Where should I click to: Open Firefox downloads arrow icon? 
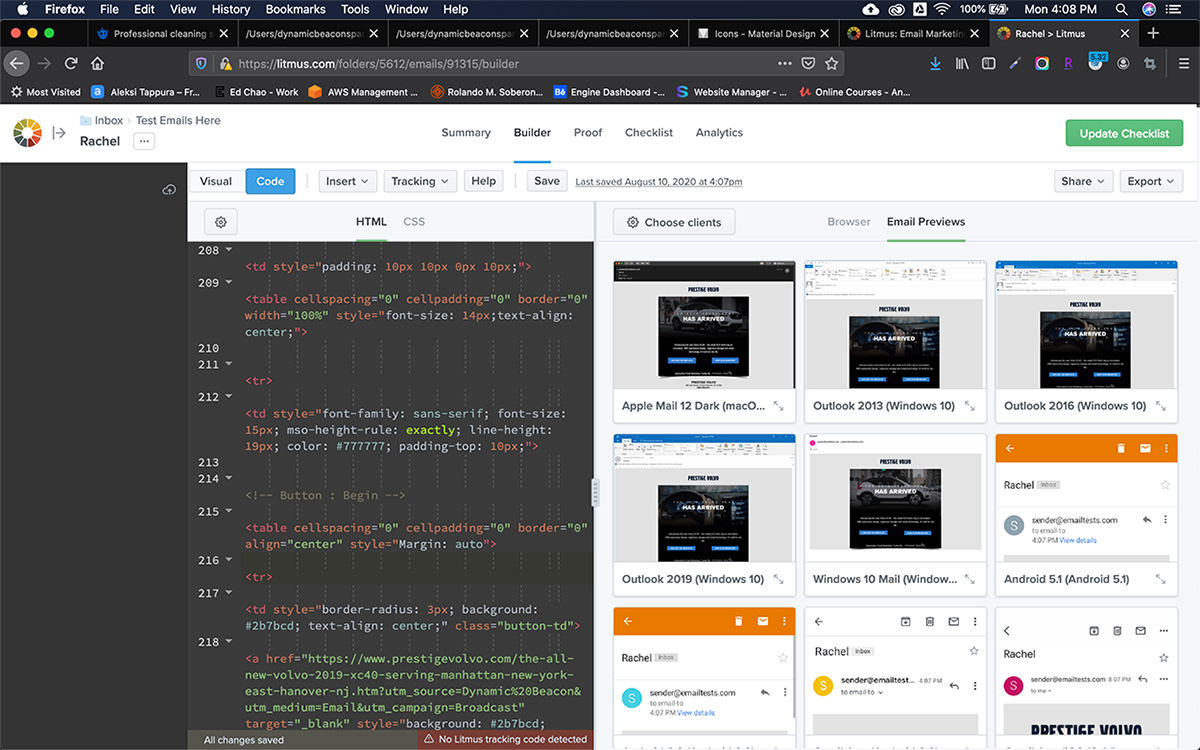pos(935,63)
